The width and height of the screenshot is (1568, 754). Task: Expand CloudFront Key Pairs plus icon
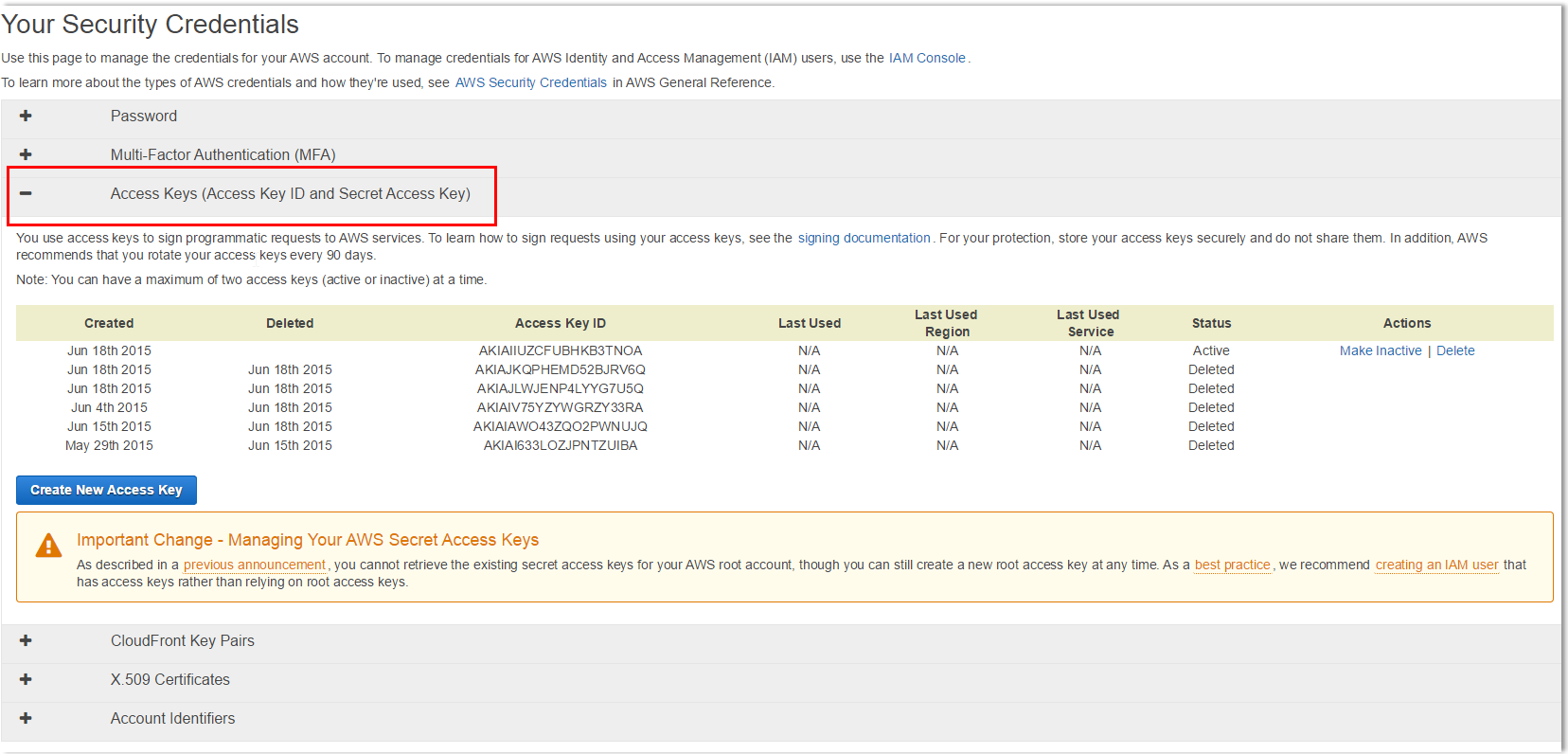[x=26, y=640]
